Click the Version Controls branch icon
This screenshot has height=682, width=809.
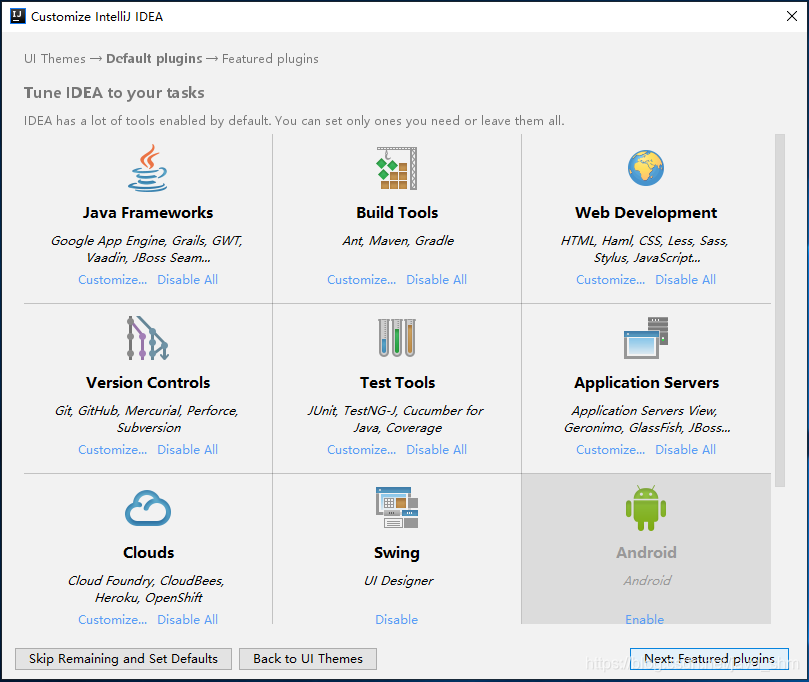tap(148, 338)
